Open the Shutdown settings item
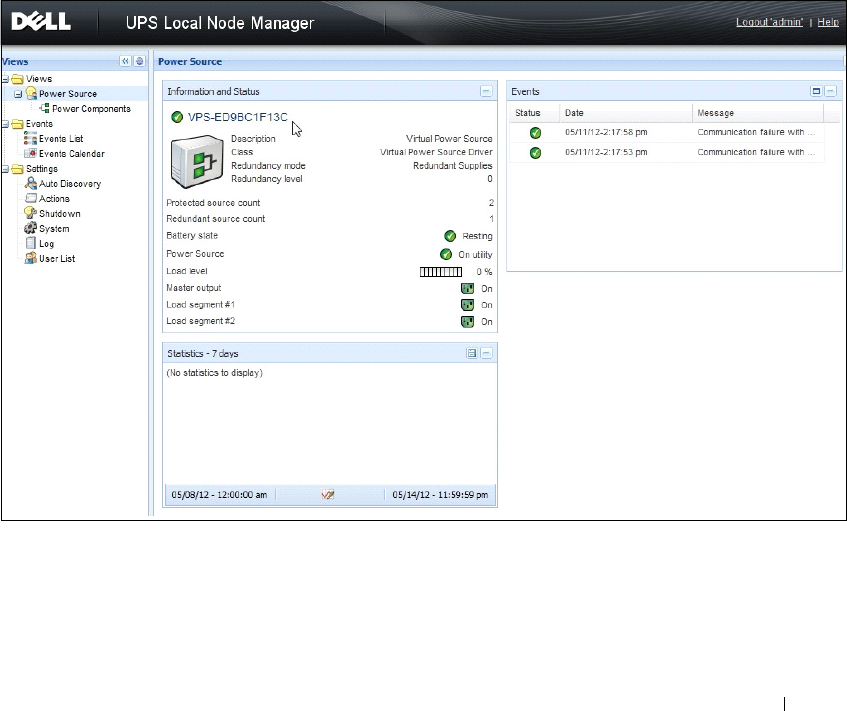Screen dimensions: 847x711 [59, 214]
